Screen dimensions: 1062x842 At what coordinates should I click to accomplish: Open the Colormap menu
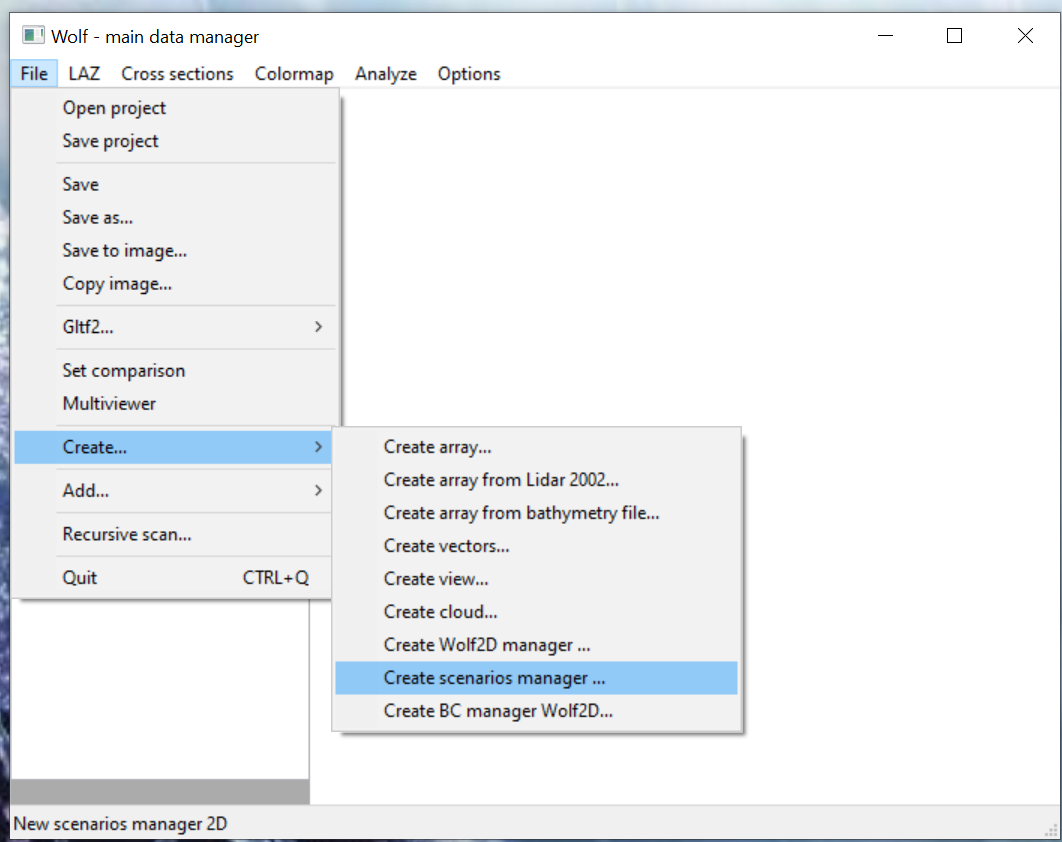tap(294, 74)
